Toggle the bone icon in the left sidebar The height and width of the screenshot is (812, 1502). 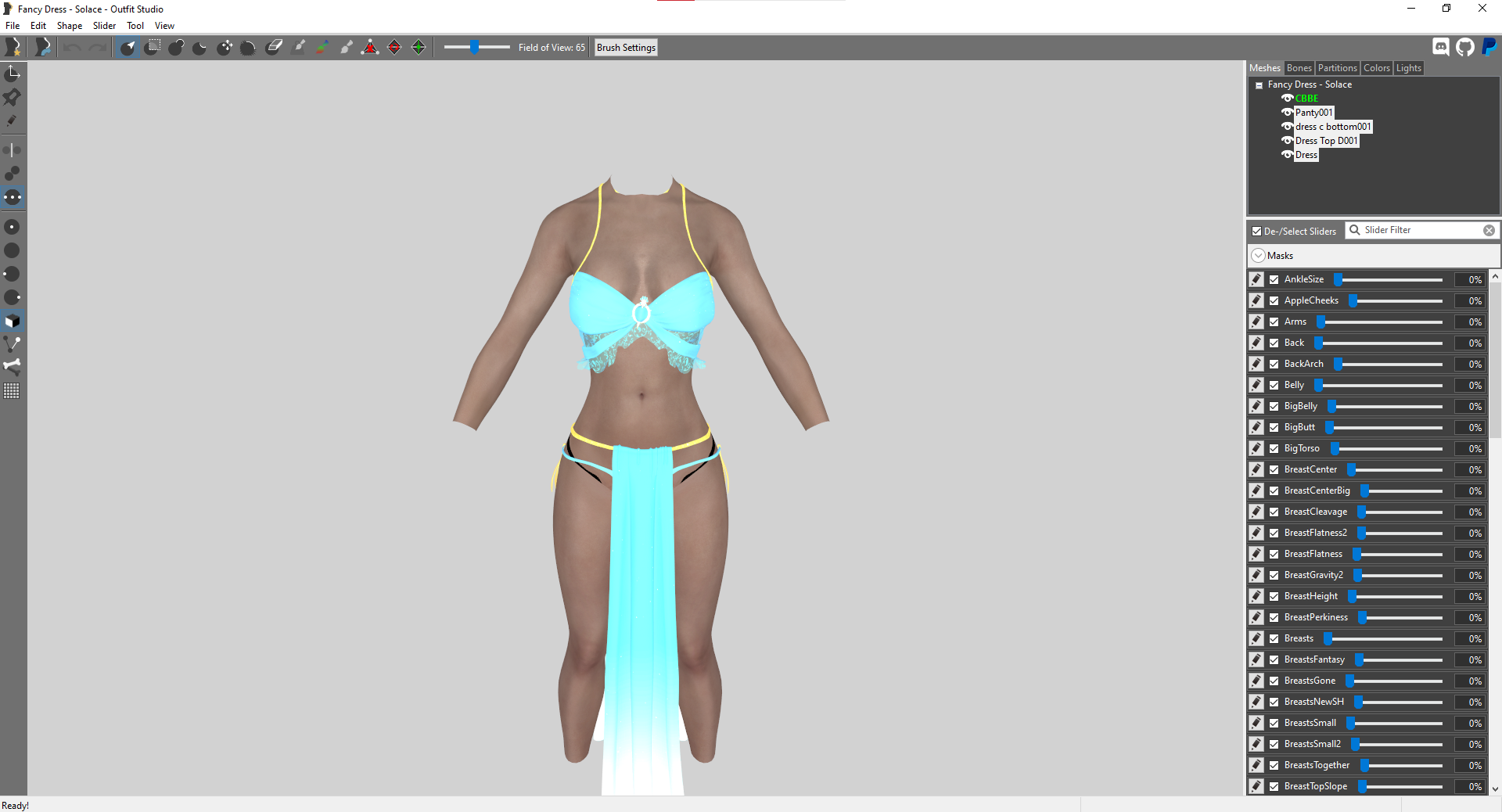[x=13, y=366]
